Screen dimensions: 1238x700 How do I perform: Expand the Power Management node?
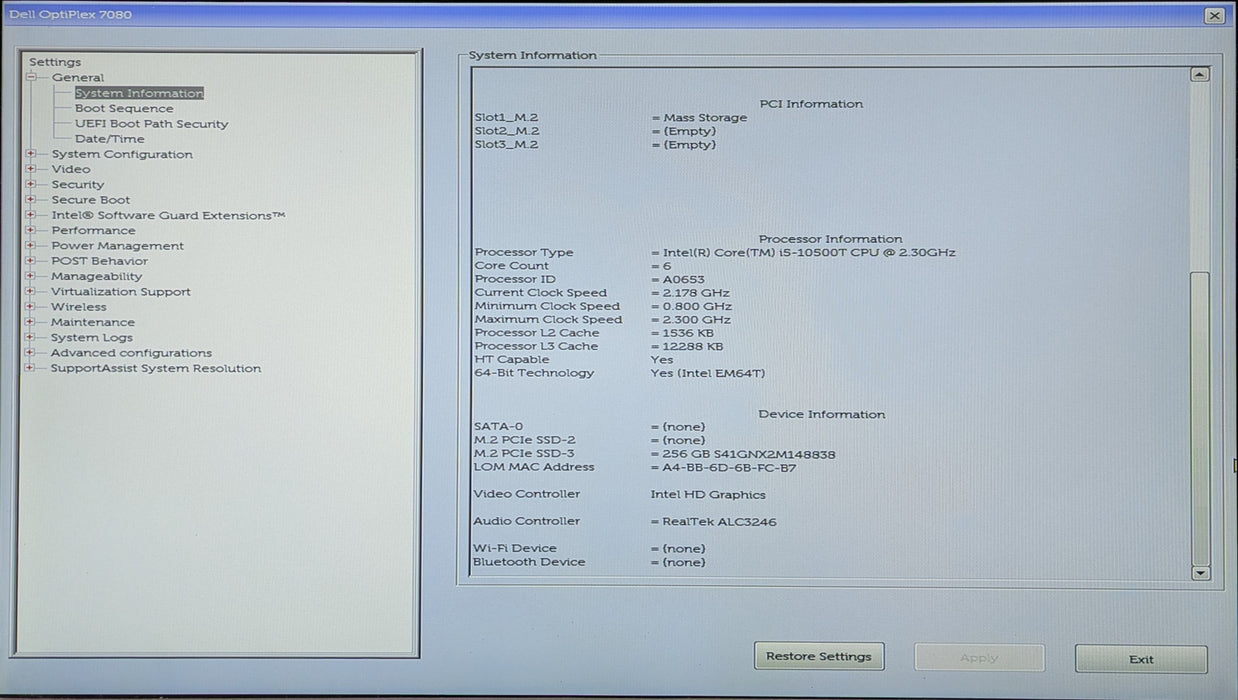click(x=31, y=246)
